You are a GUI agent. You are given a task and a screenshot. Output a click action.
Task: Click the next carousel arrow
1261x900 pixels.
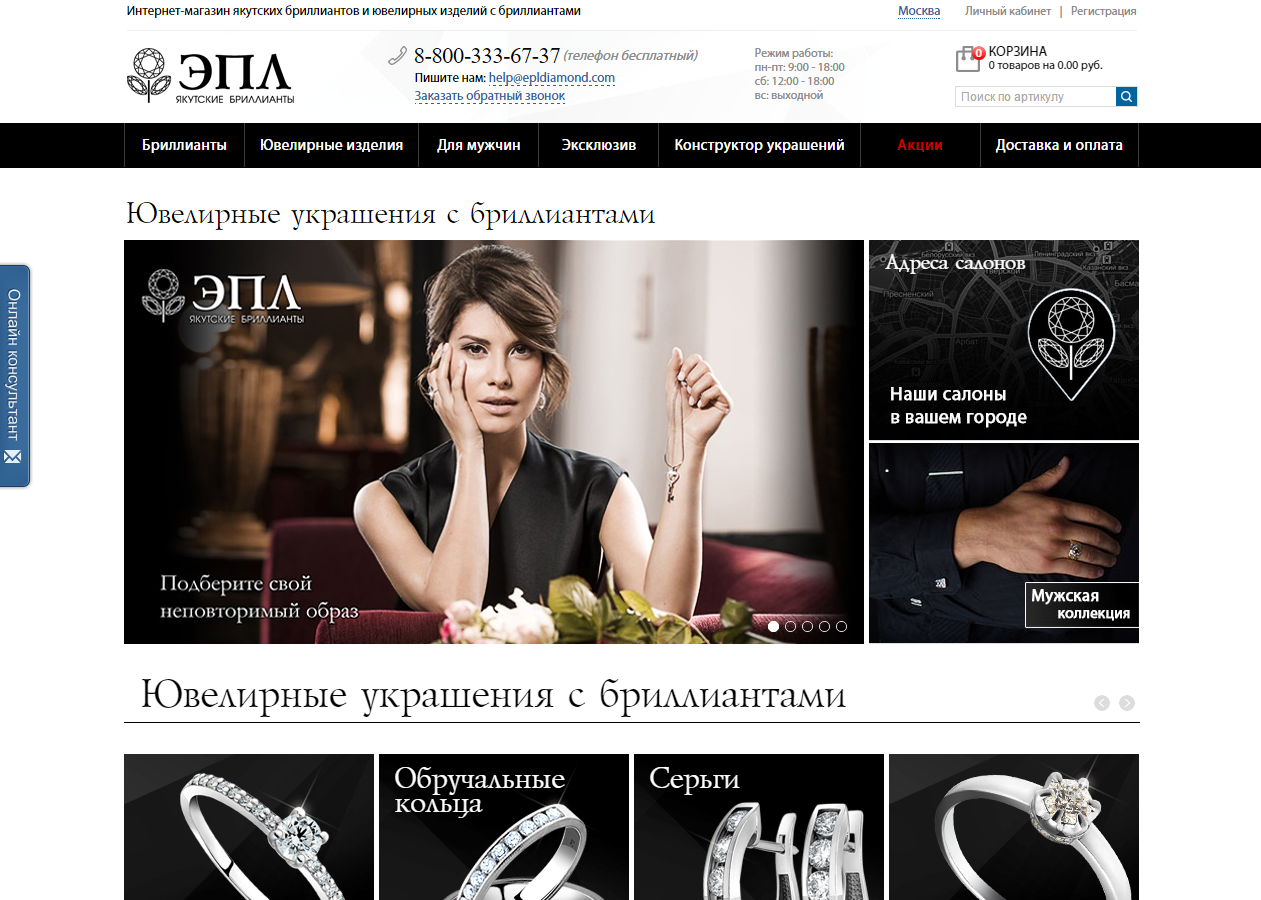coord(1127,703)
